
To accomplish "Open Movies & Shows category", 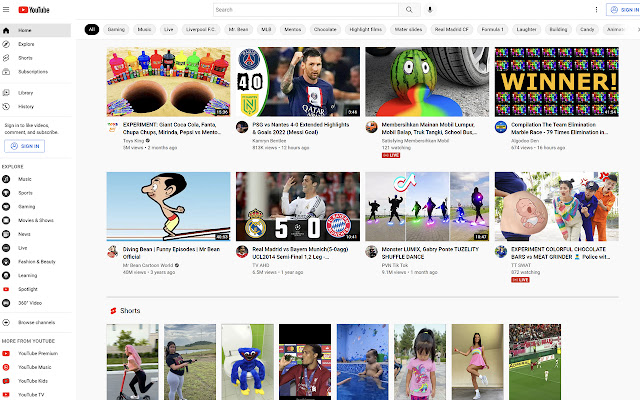I will [x=36, y=220].
